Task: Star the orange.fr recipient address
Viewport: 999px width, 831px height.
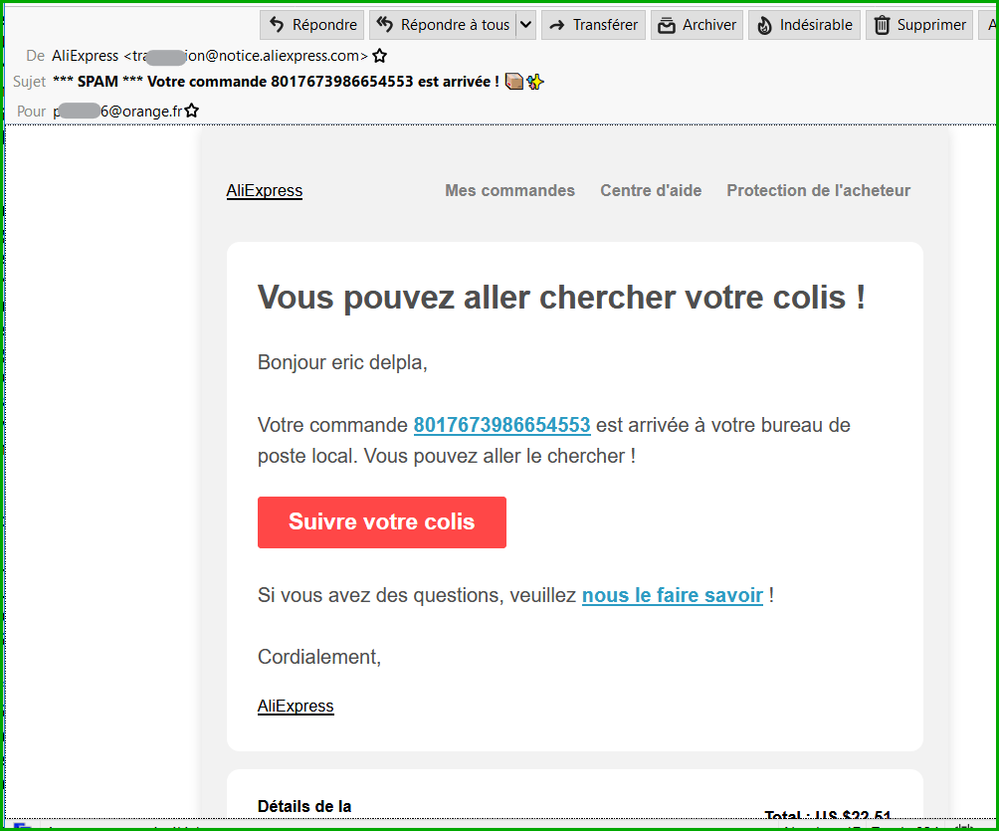Action: pos(192,111)
